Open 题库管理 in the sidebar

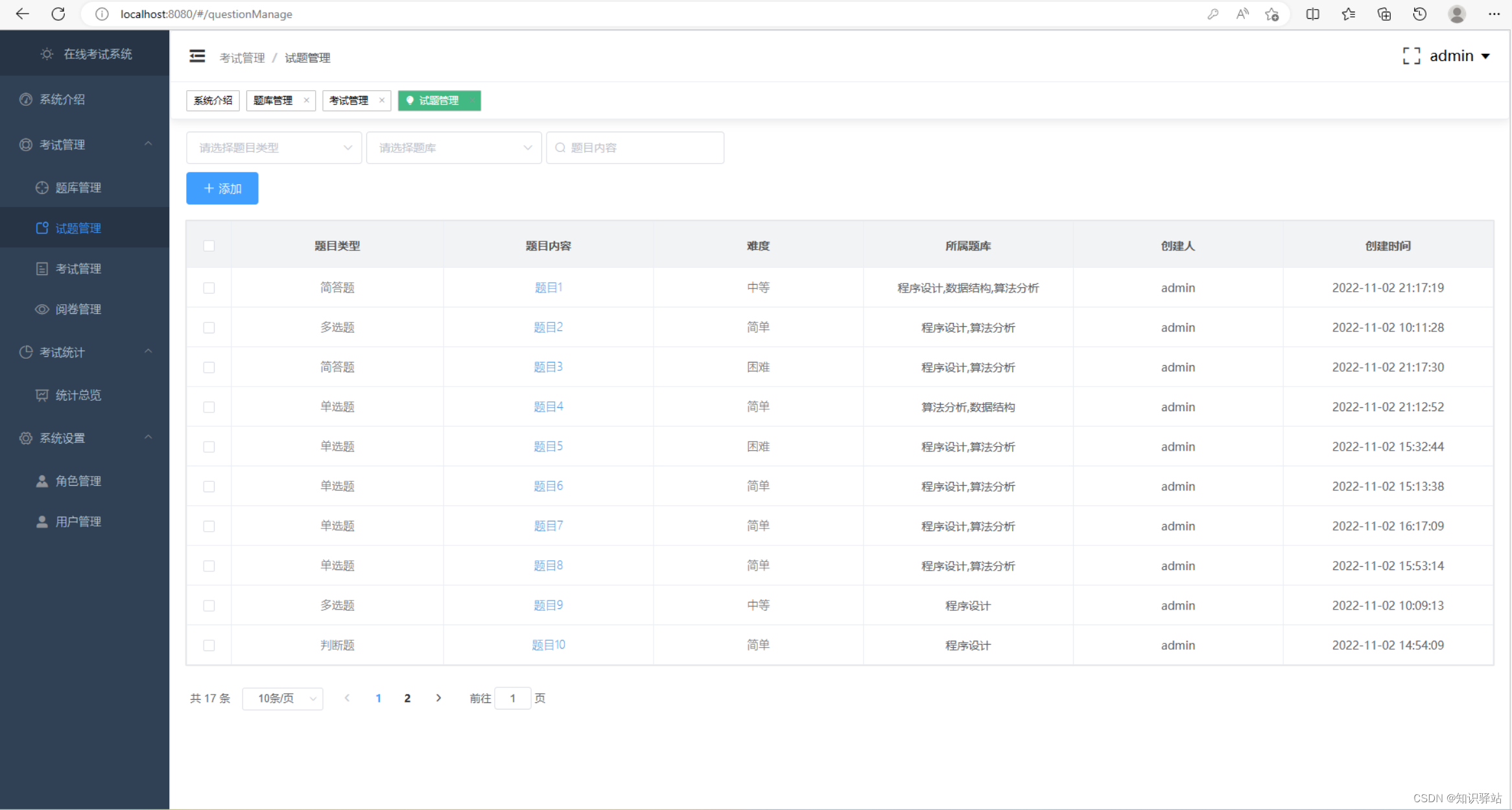coord(84,187)
